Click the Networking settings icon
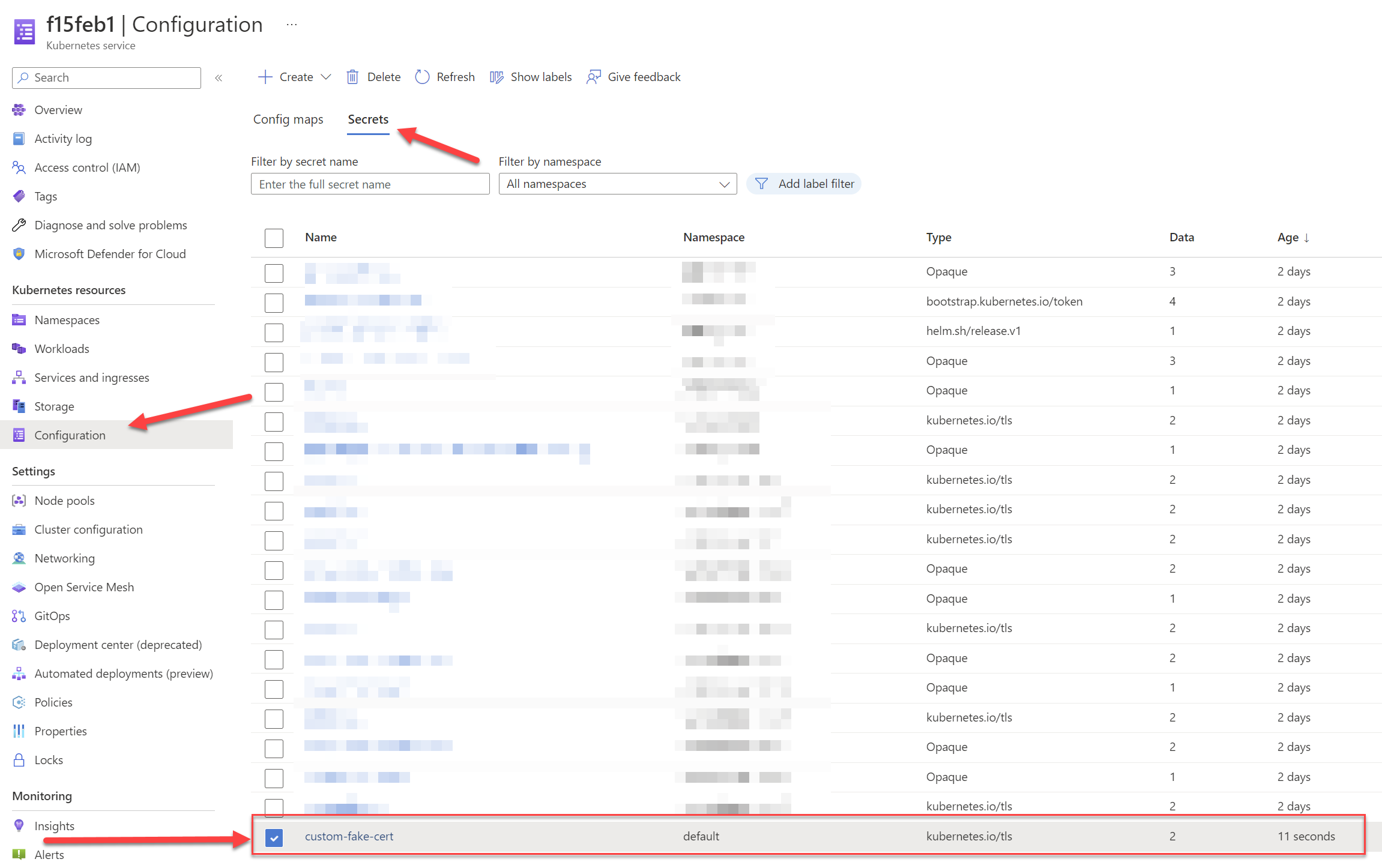 point(19,557)
